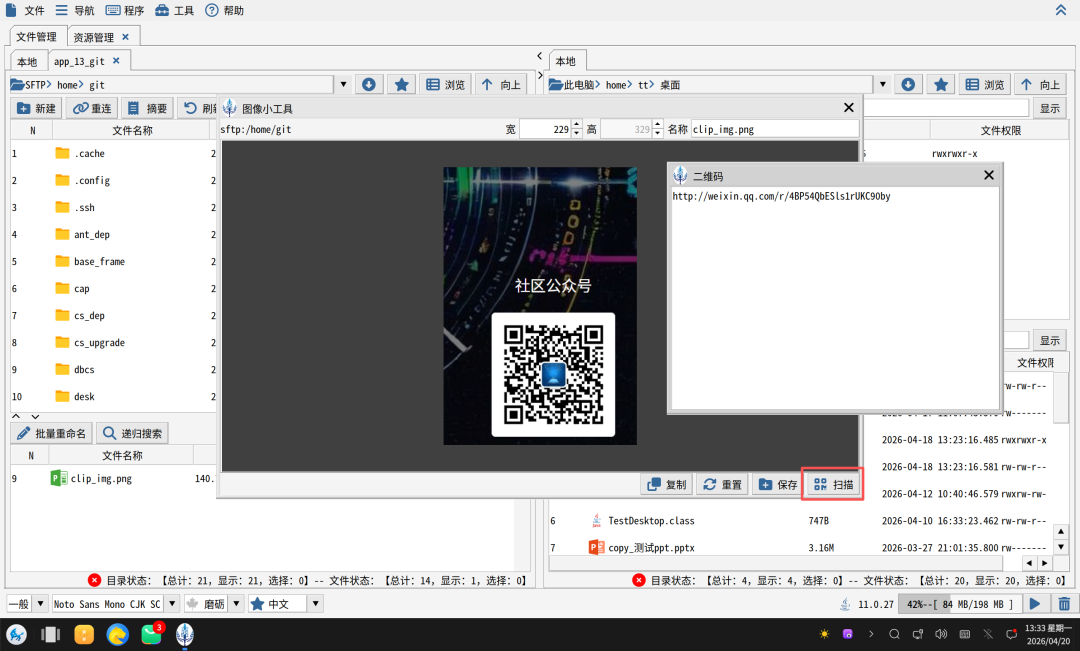Select the desk folder
The image size is (1080, 651).
click(x=114, y=397)
